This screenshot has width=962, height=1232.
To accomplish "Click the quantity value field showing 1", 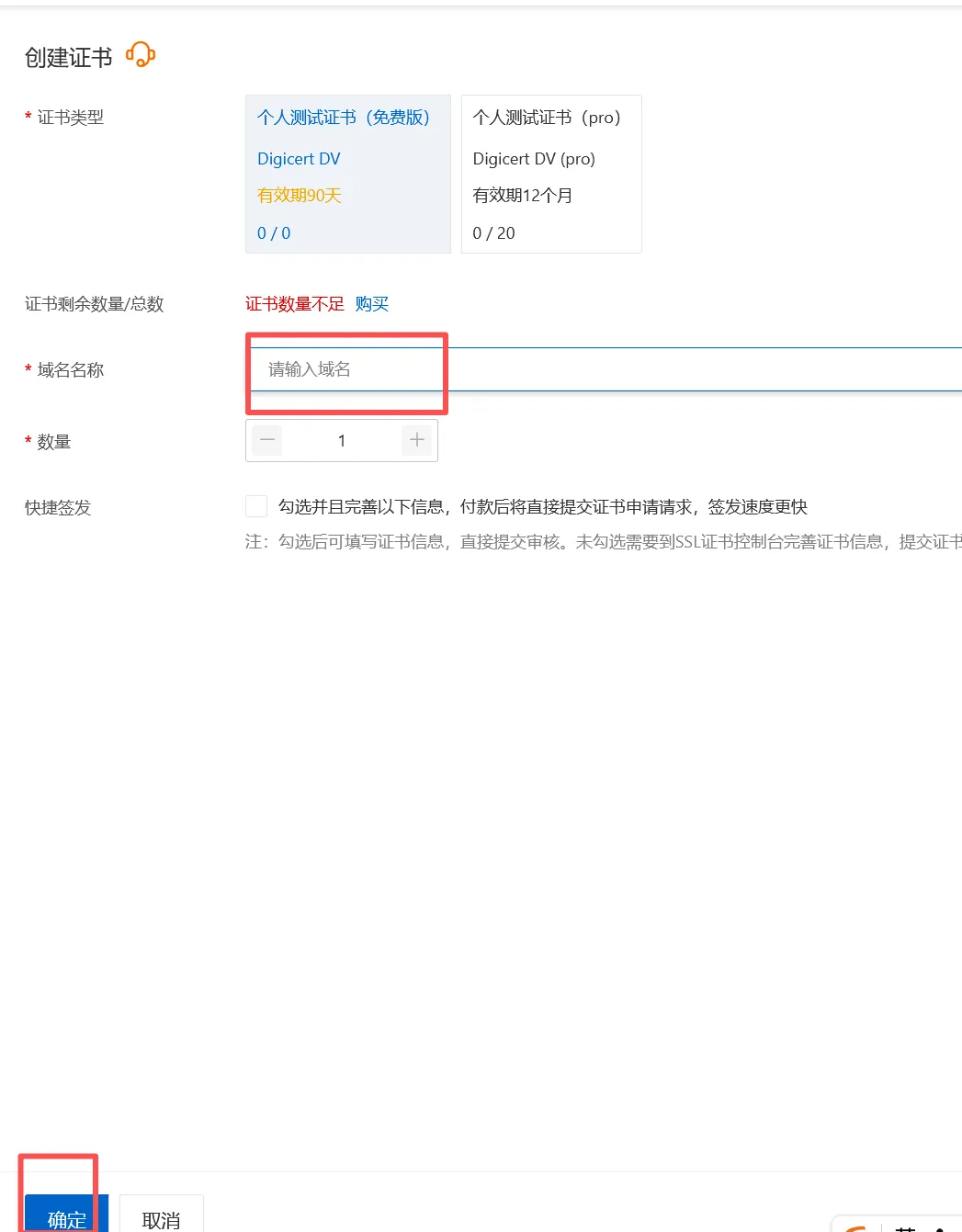I will [342, 440].
